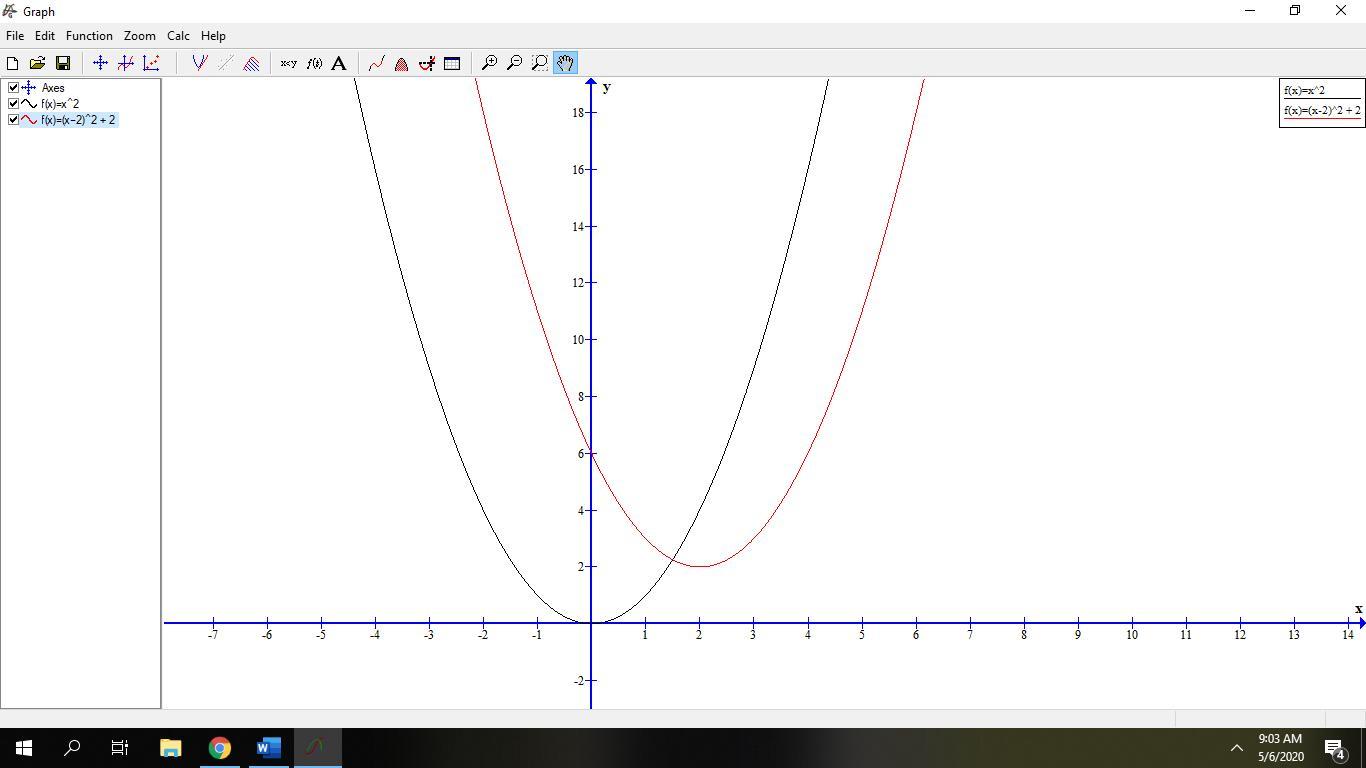Image resolution: width=1366 pixels, height=768 pixels.
Task: Click the evaluate function icon
Action: coord(427,63)
